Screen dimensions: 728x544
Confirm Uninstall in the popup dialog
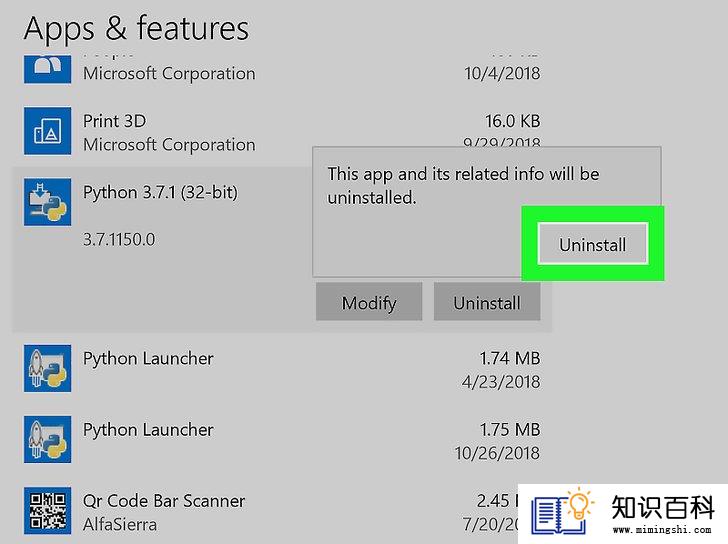(x=592, y=244)
